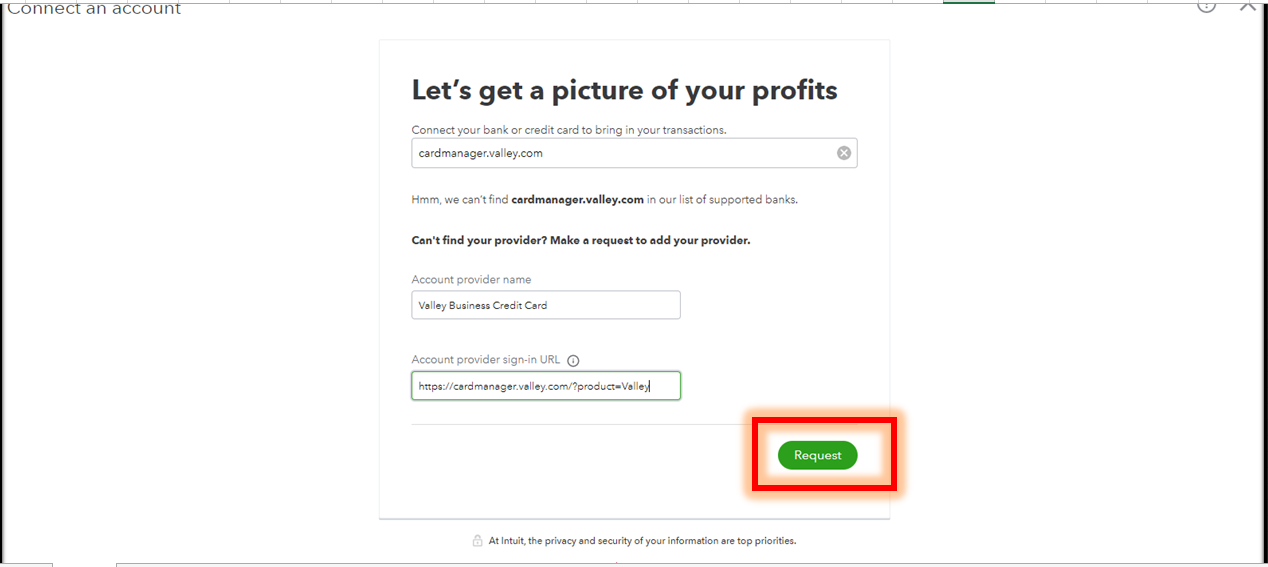Open the help icon at the top right
This screenshot has width=1268, height=567.
pyautogui.click(x=1207, y=6)
